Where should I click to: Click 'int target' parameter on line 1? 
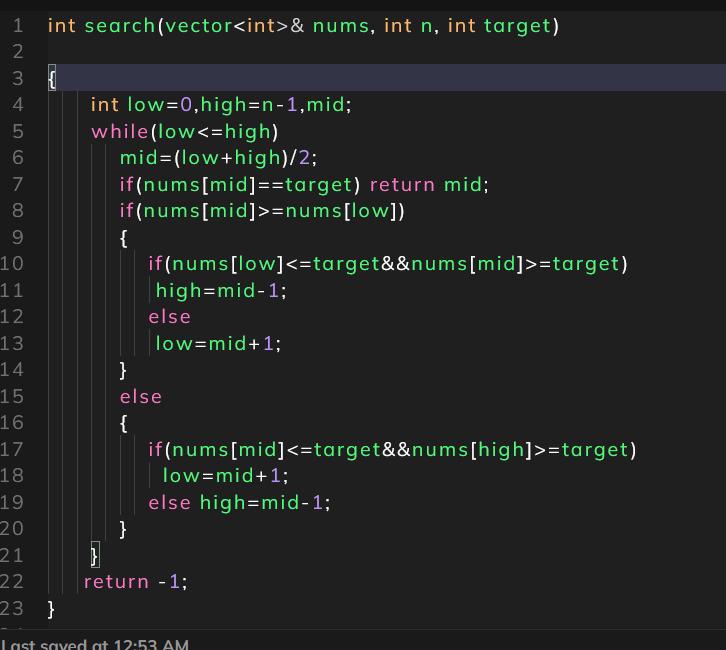499,26
